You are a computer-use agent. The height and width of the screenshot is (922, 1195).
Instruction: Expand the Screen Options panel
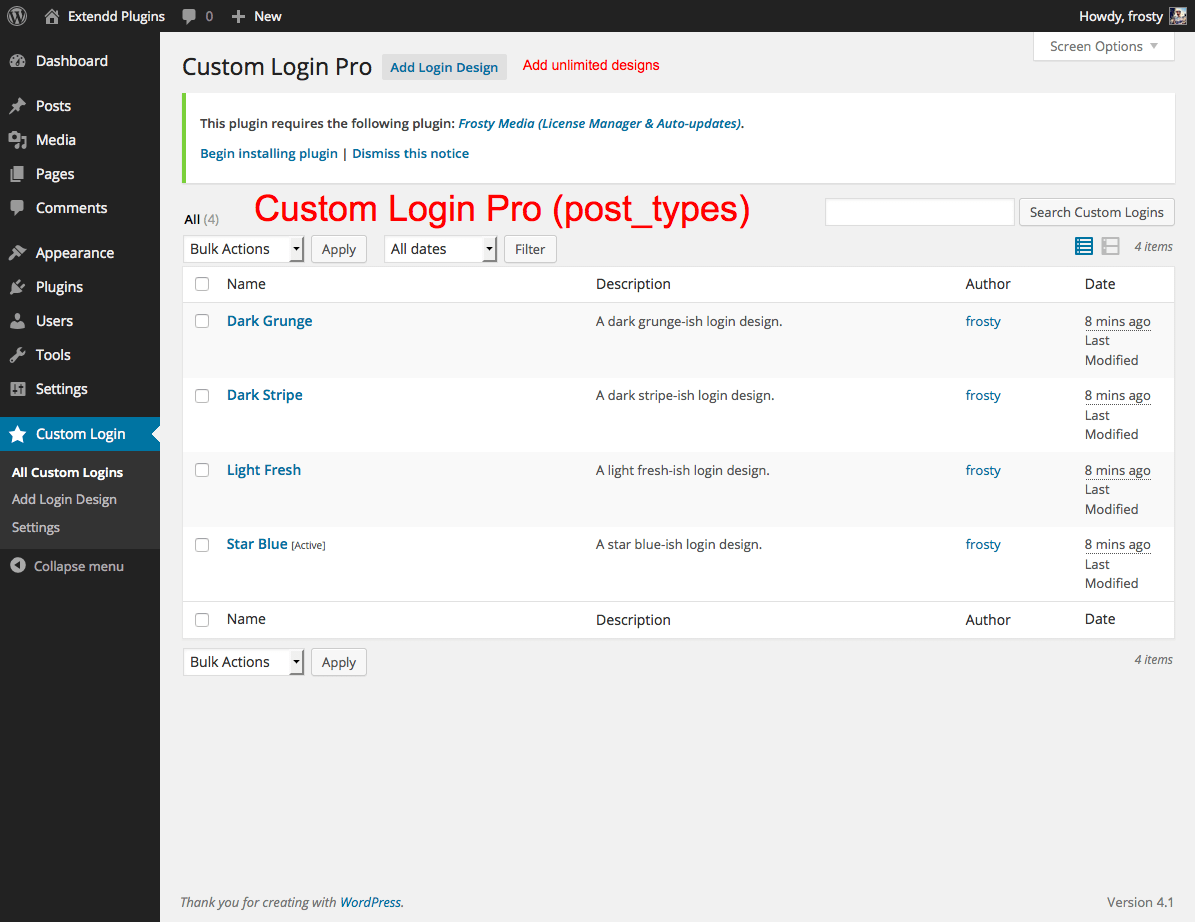coord(1104,46)
